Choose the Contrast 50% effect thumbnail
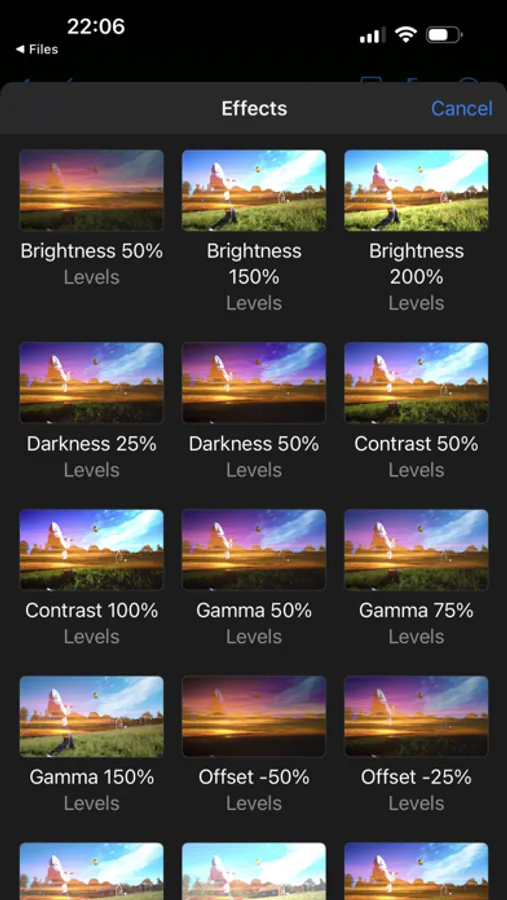 coord(416,383)
